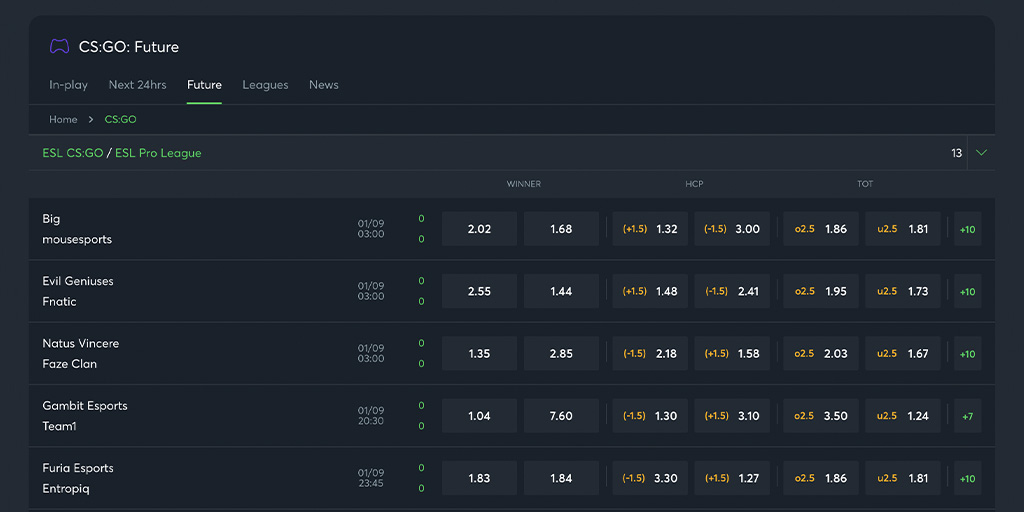Screen dimensions: 1024x512
Task: Click the Gambit Esports team name
Action: (85, 406)
